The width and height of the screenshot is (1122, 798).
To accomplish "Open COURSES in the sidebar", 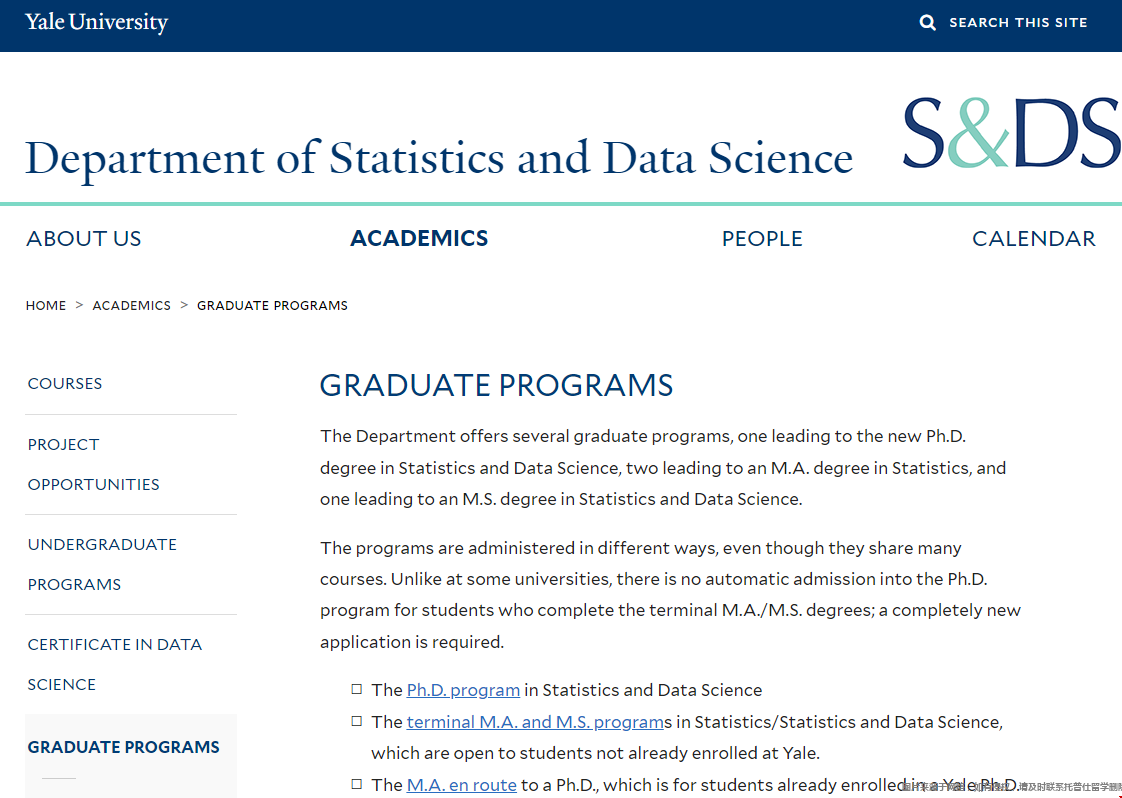I will pos(64,384).
